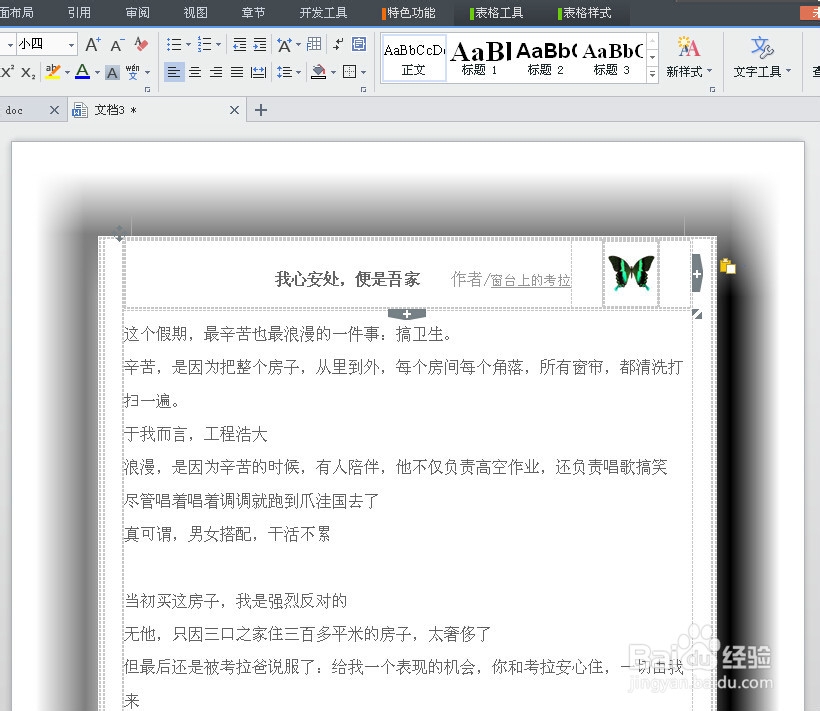Increase the font size one step
Screen dimensions: 820x711
click(93, 45)
